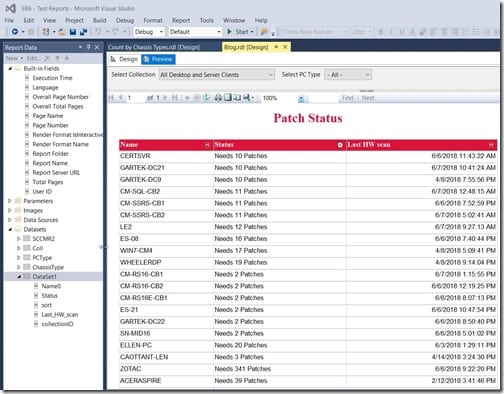Image resolution: width=504 pixels, height=394 pixels.
Task: Switch to the Design view tab
Action: coord(124,59)
